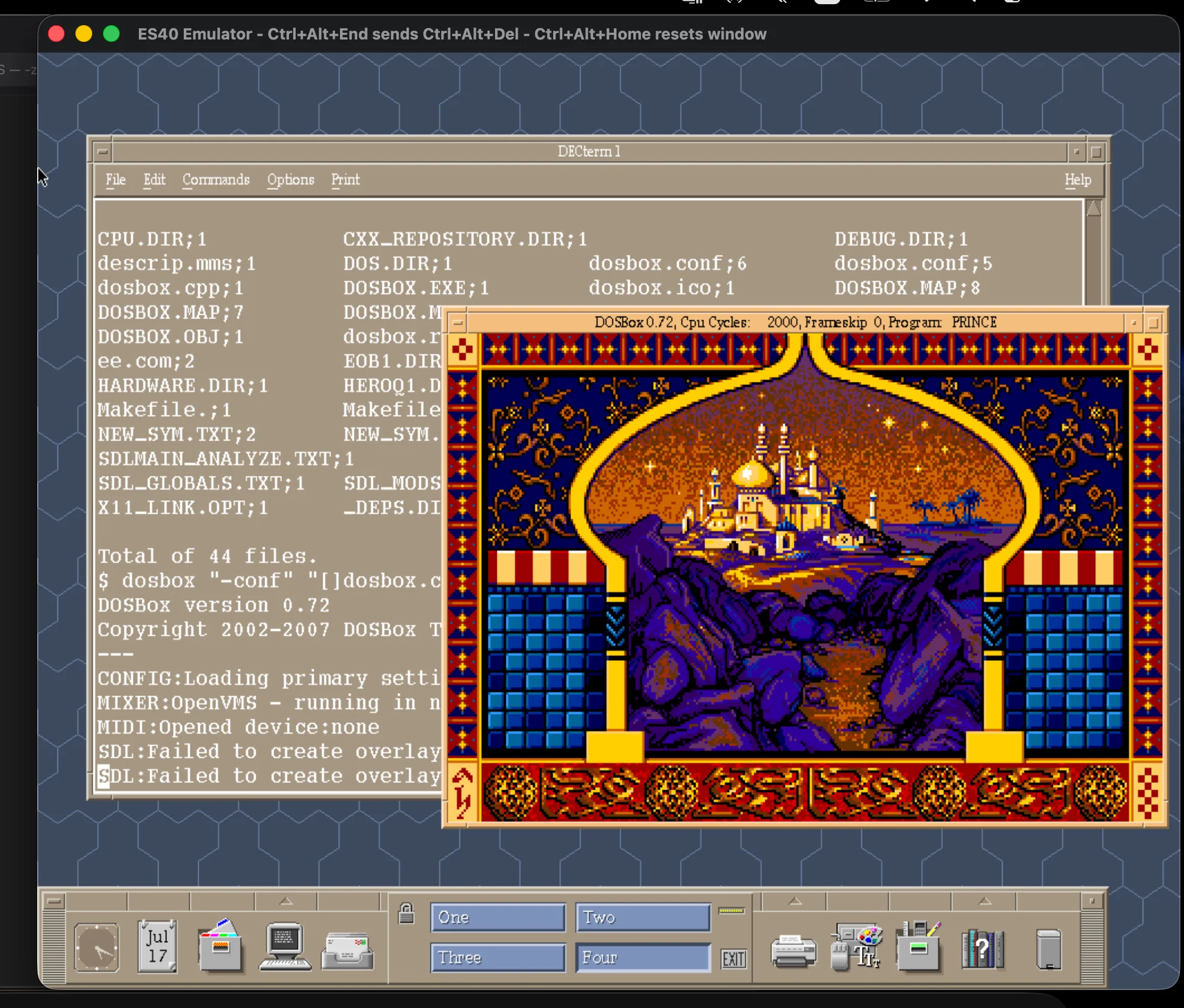This screenshot has height=1008, width=1184.
Task: Open front panel window menu button
Action: [x=54, y=901]
